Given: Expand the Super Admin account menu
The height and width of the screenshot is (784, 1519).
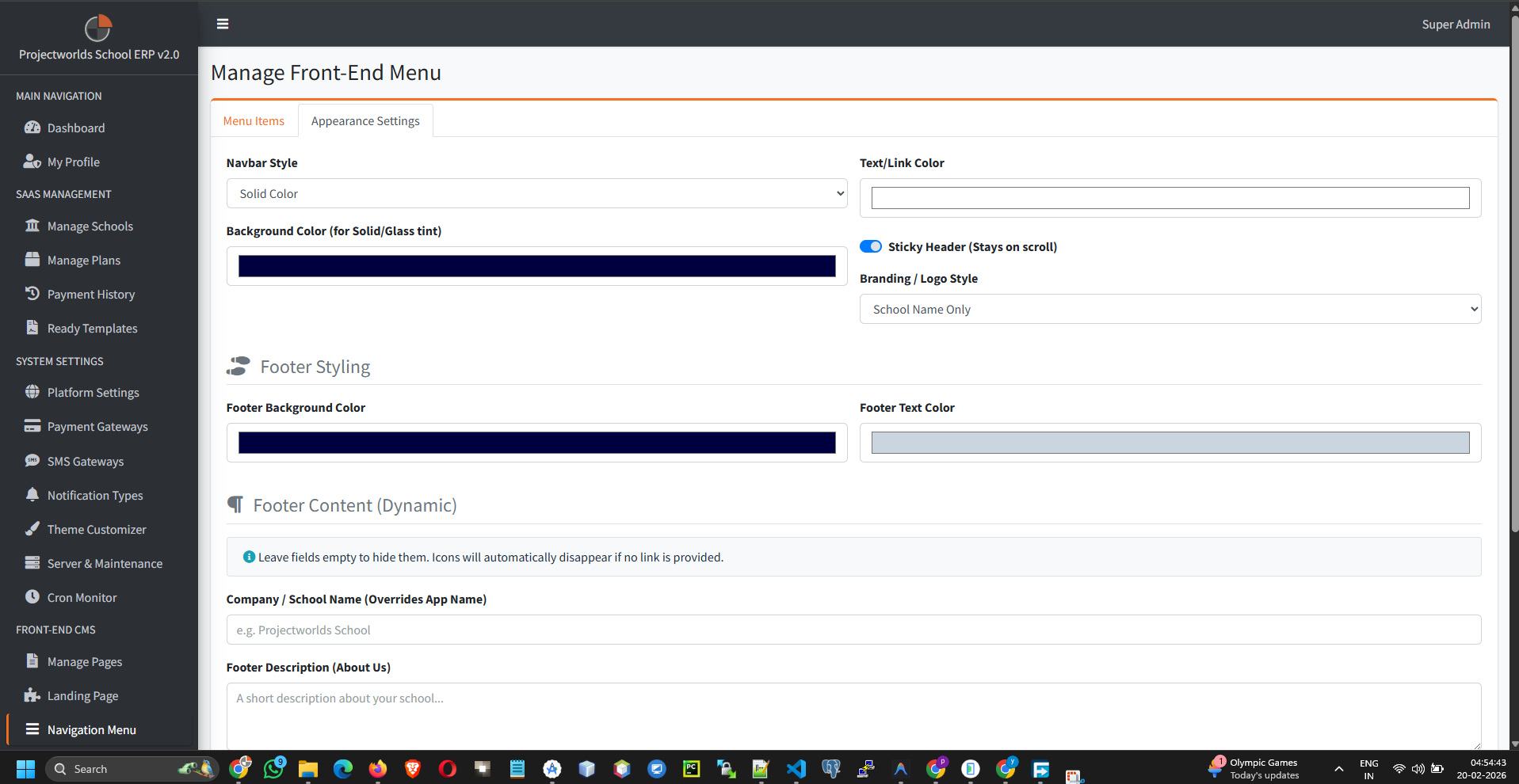Looking at the screenshot, I should click(1455, 24).
